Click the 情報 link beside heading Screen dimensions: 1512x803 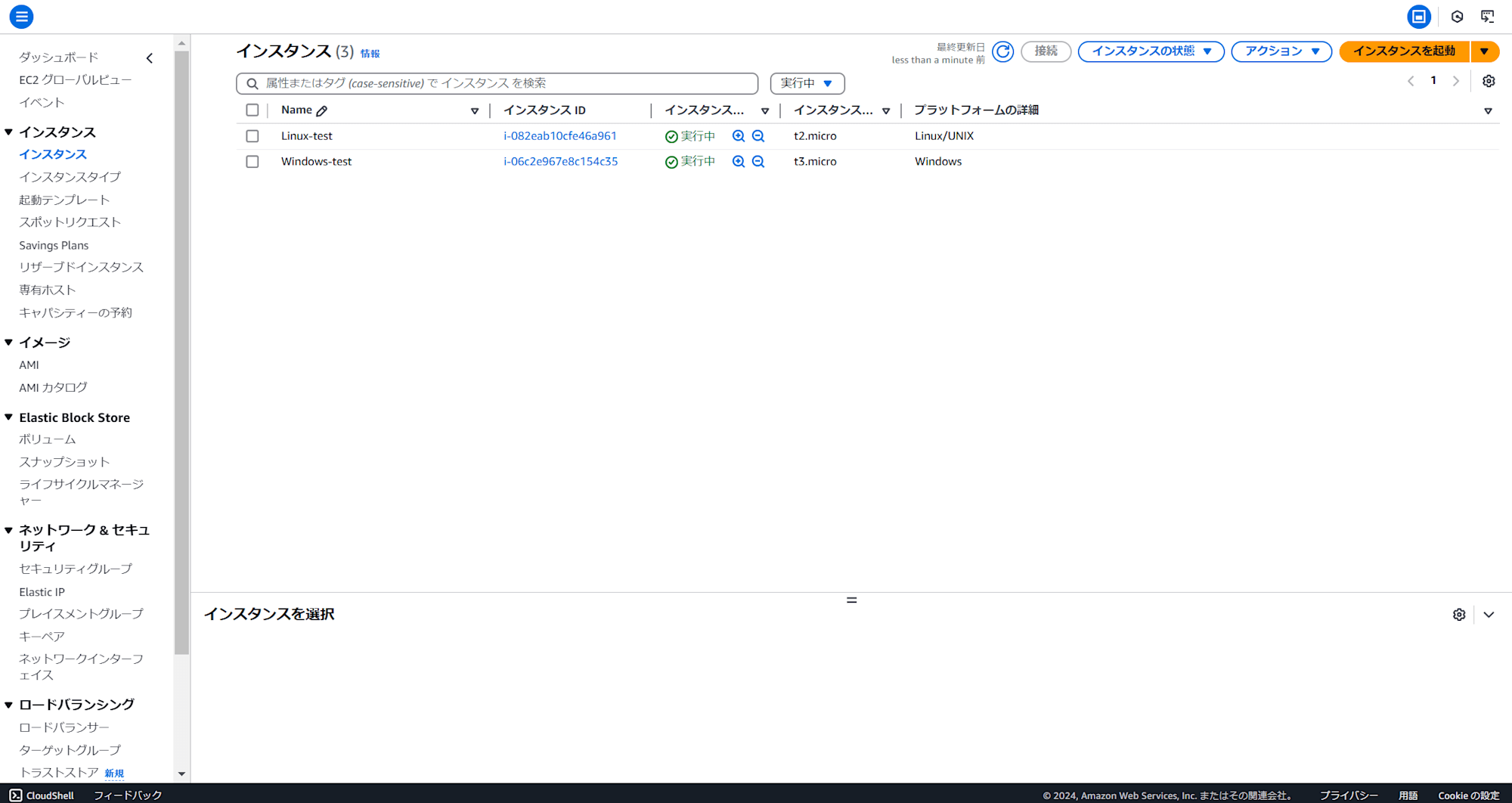[370, 54]
